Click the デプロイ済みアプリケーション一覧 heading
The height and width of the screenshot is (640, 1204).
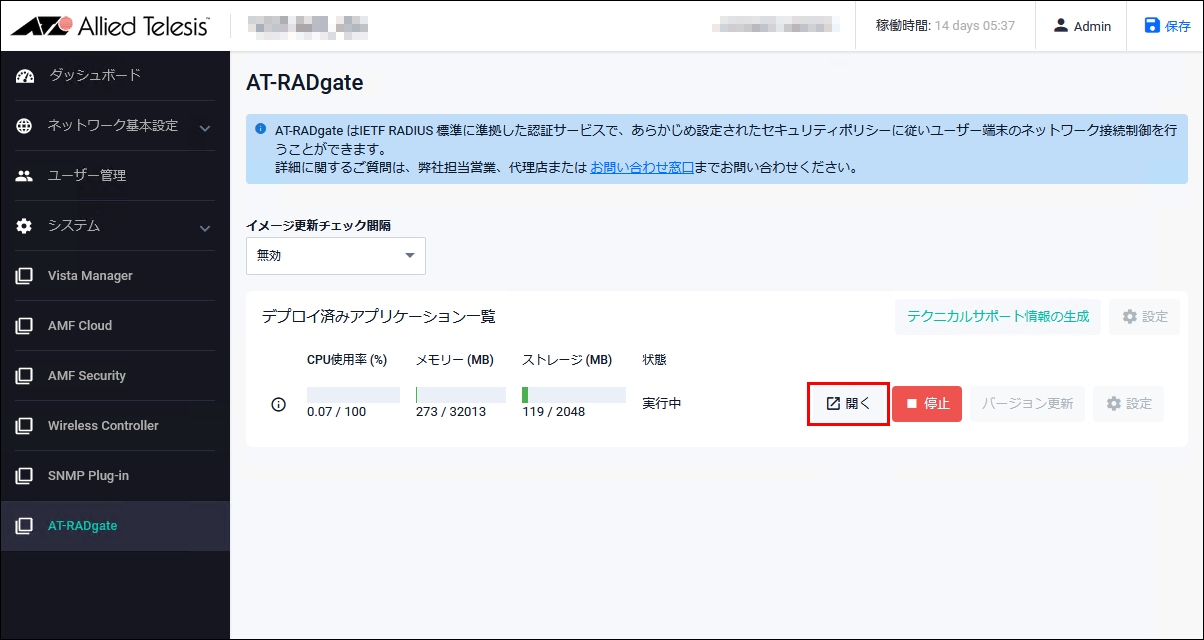379,317
